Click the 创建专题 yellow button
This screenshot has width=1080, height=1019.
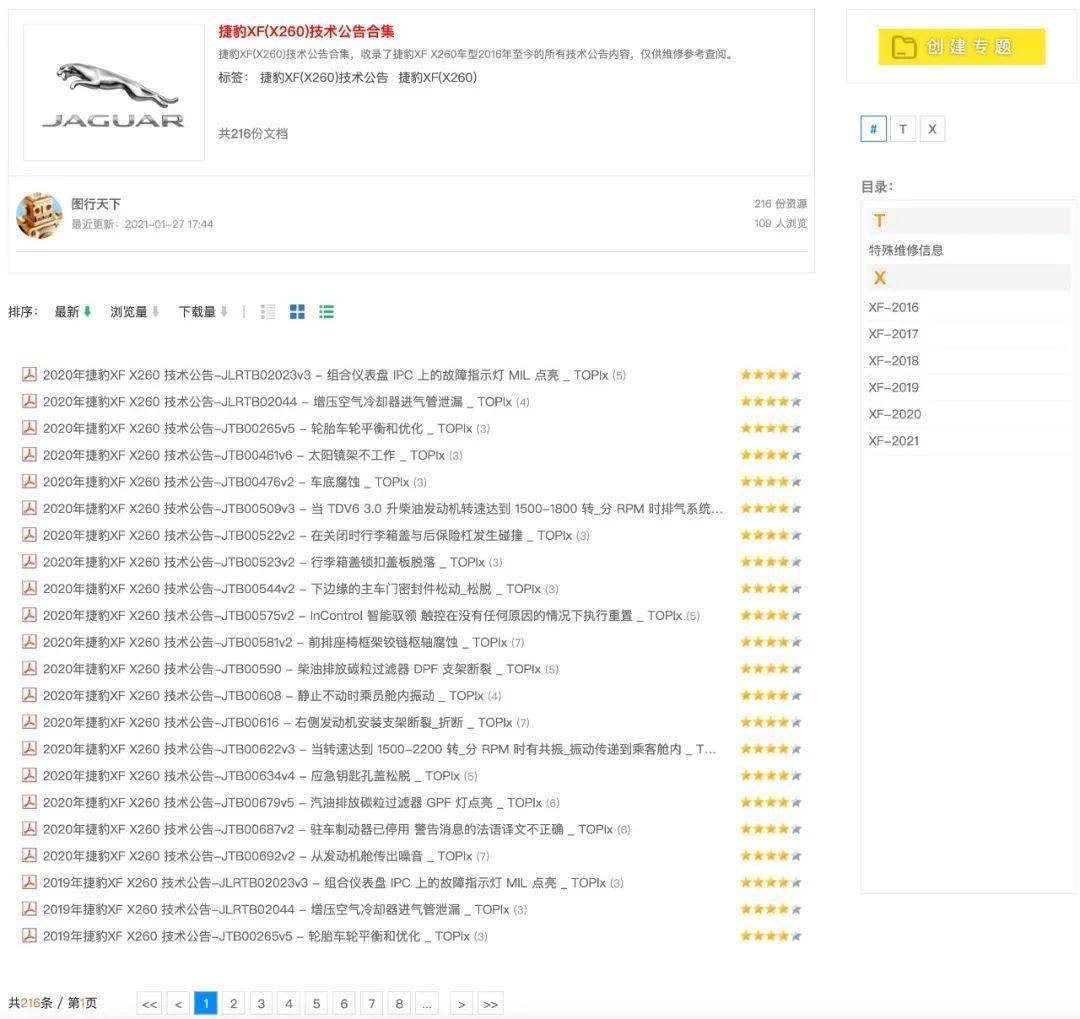tap(961, 47)
